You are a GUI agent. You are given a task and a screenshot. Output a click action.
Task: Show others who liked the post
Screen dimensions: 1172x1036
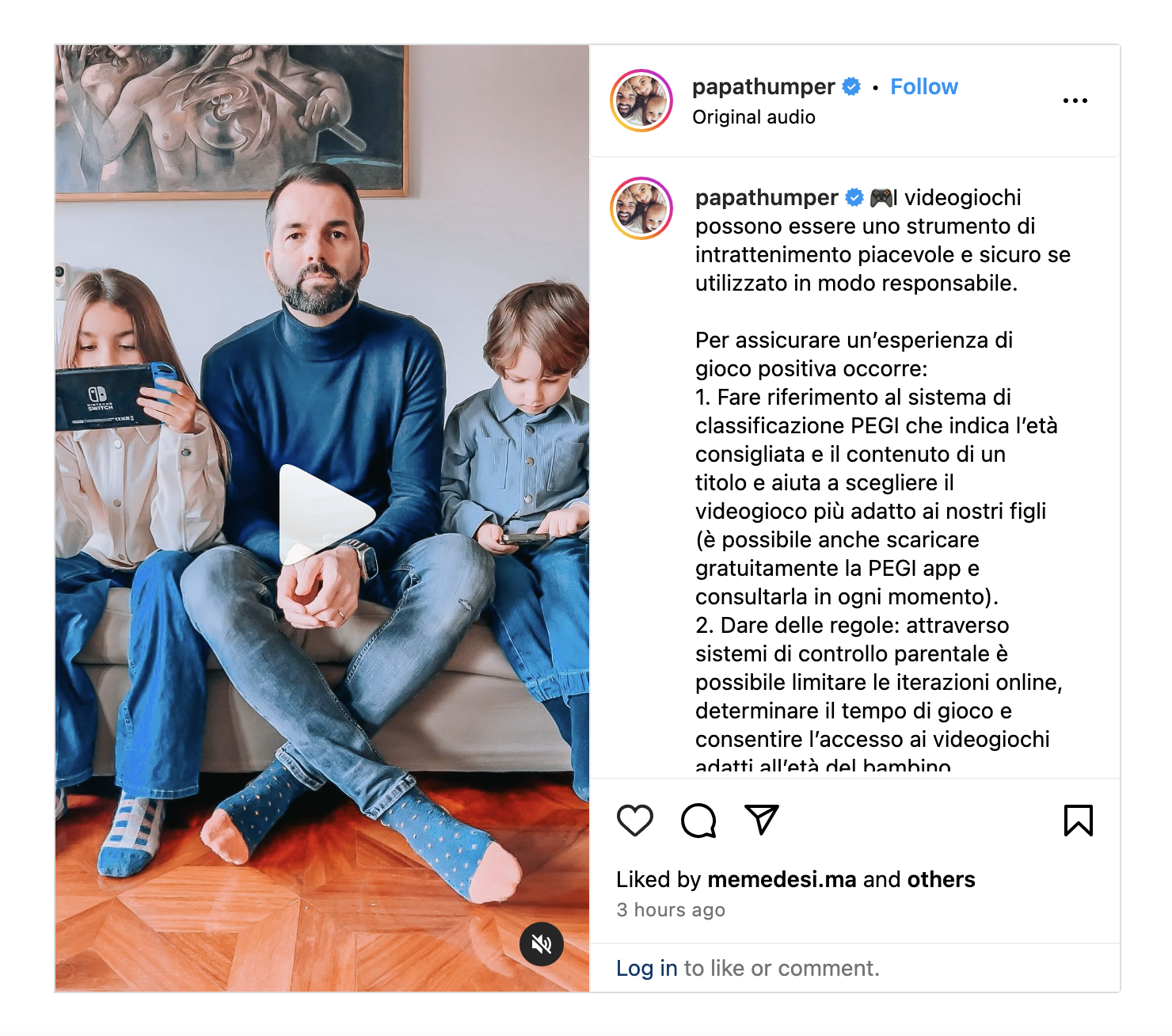(x=941, y=879)
